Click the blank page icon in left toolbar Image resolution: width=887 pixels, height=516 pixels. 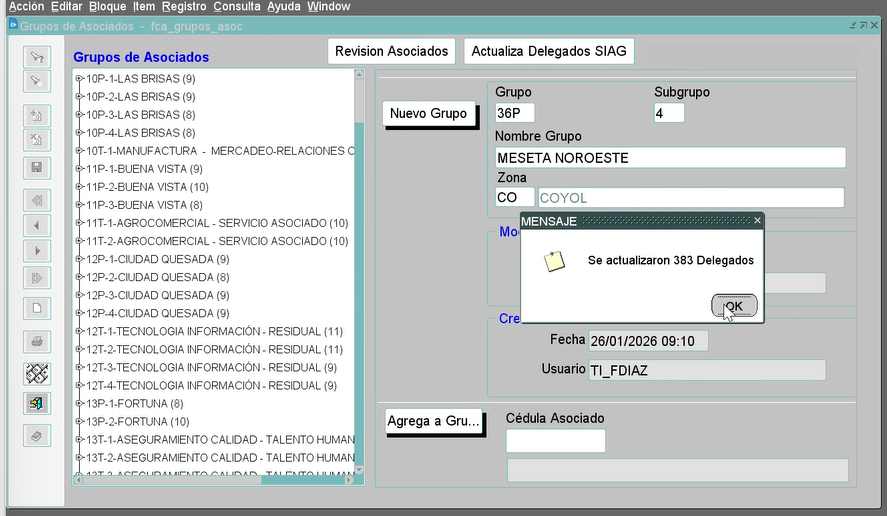pyautogui.click(x=37, y=308)
